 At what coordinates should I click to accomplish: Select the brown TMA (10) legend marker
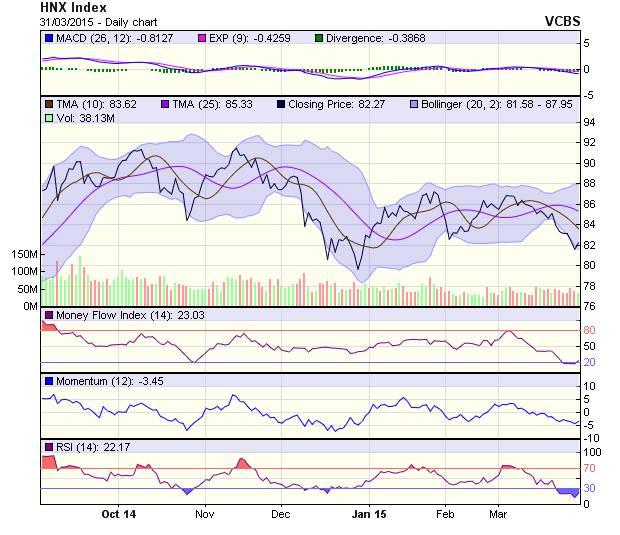(x=48, y=103)
